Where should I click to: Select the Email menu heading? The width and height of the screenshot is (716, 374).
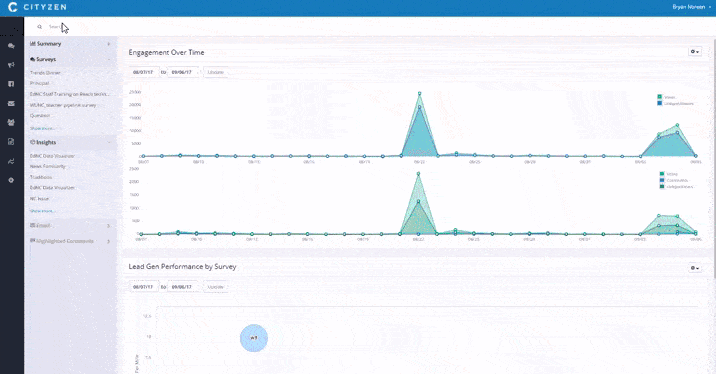click(40, 226)
